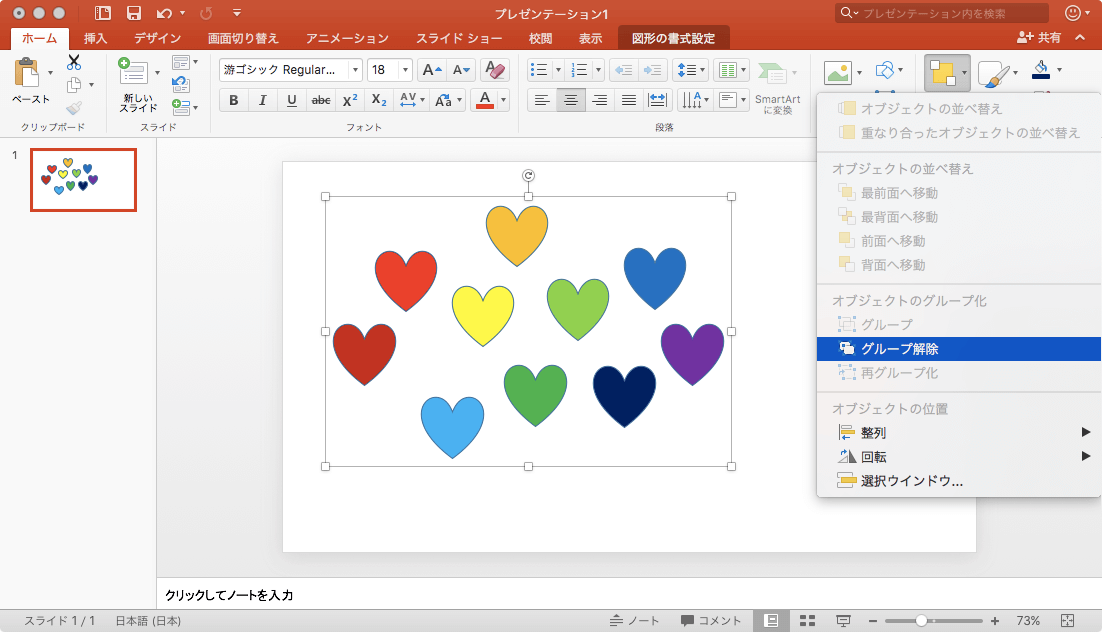This screenshot has height=632, width=1102.
Task: Open the Arrange button dropdown arrow
Action: coord(964,72)
